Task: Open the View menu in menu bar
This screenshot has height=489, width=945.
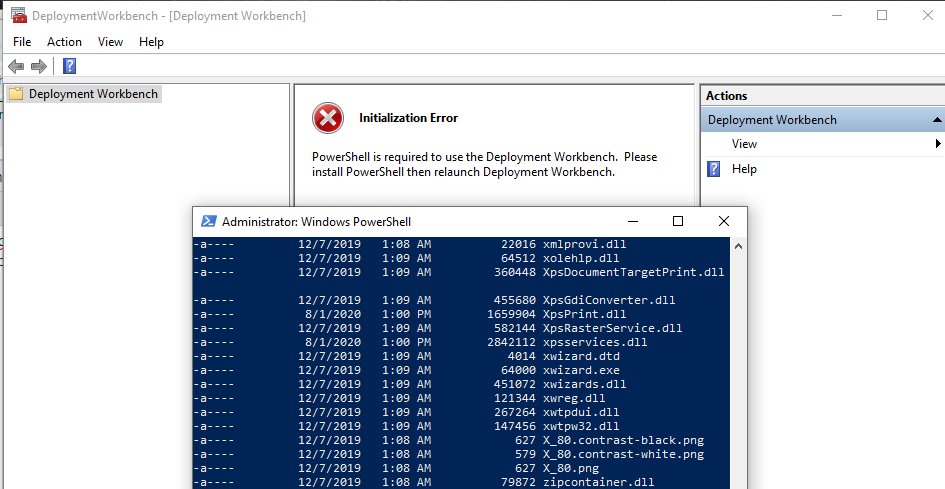Action: point(110,42)
